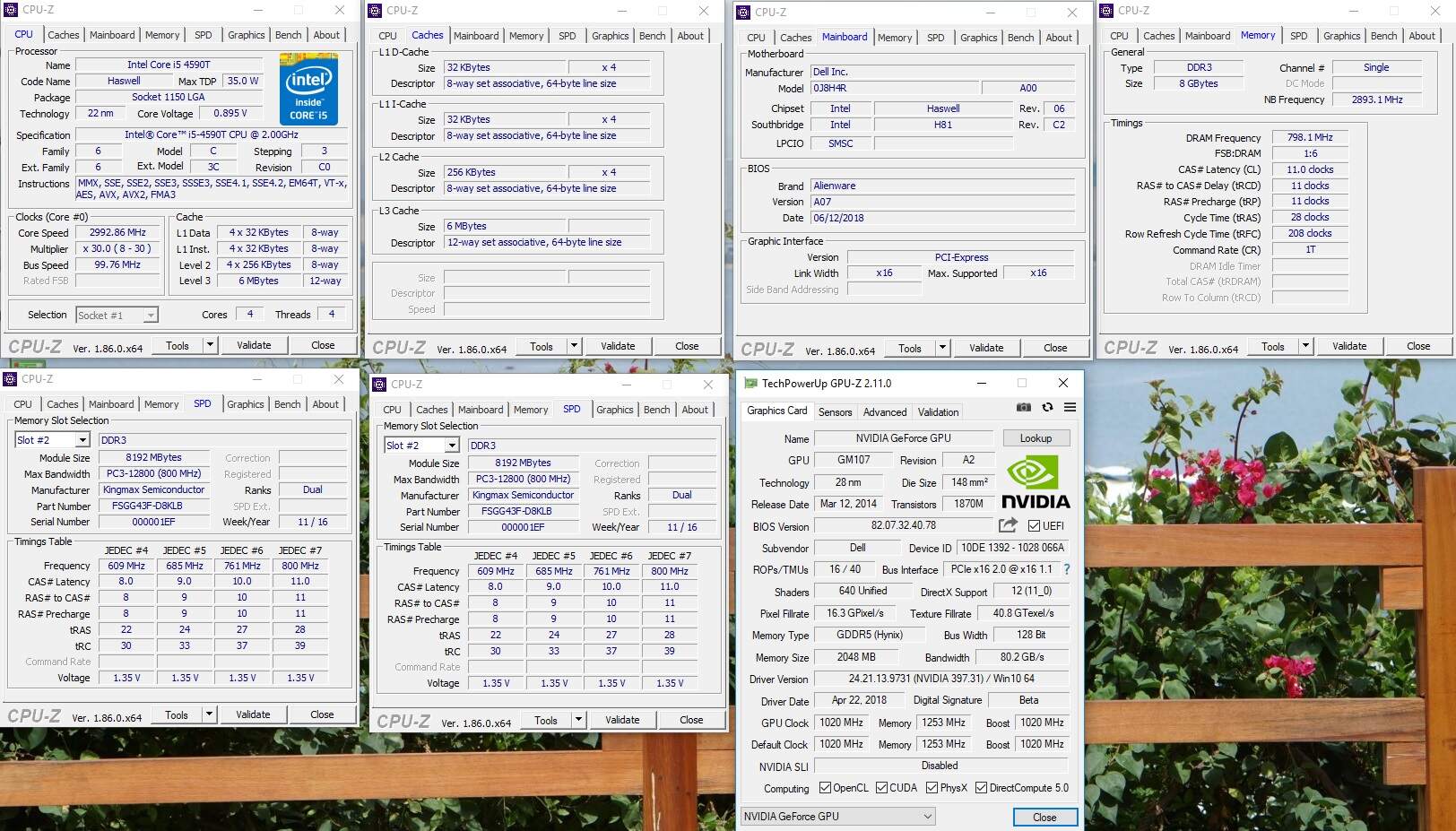The height and width of the screenshot is (831, 1456).
Task: Click the Code Name value 'Haswell' in CPU window
Action: click(x=124, y=81)
